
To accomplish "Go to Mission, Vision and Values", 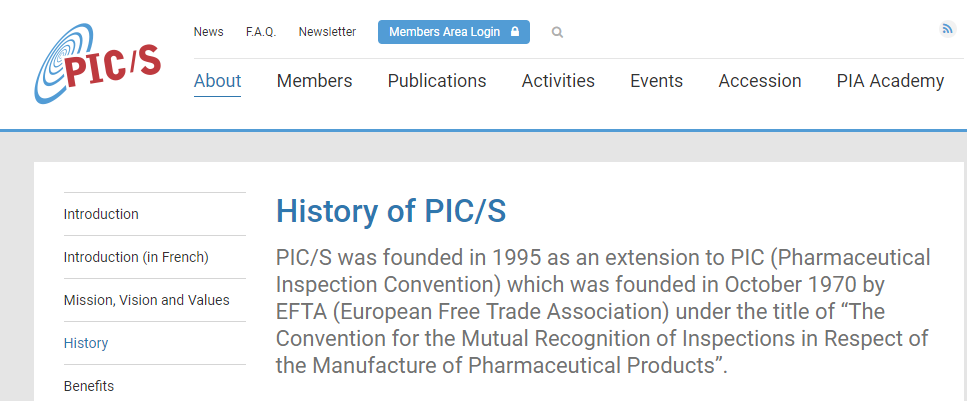I will [x=147, y=300].
